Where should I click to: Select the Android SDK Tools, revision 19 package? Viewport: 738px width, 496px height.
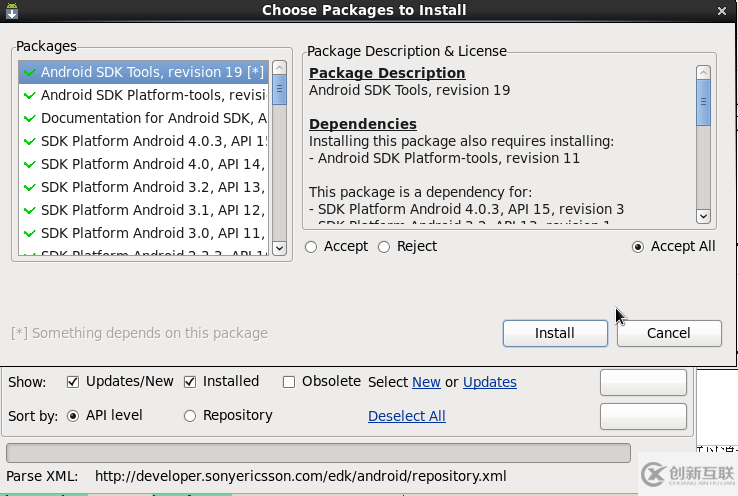pyautogui.click(x=144, y=72)
